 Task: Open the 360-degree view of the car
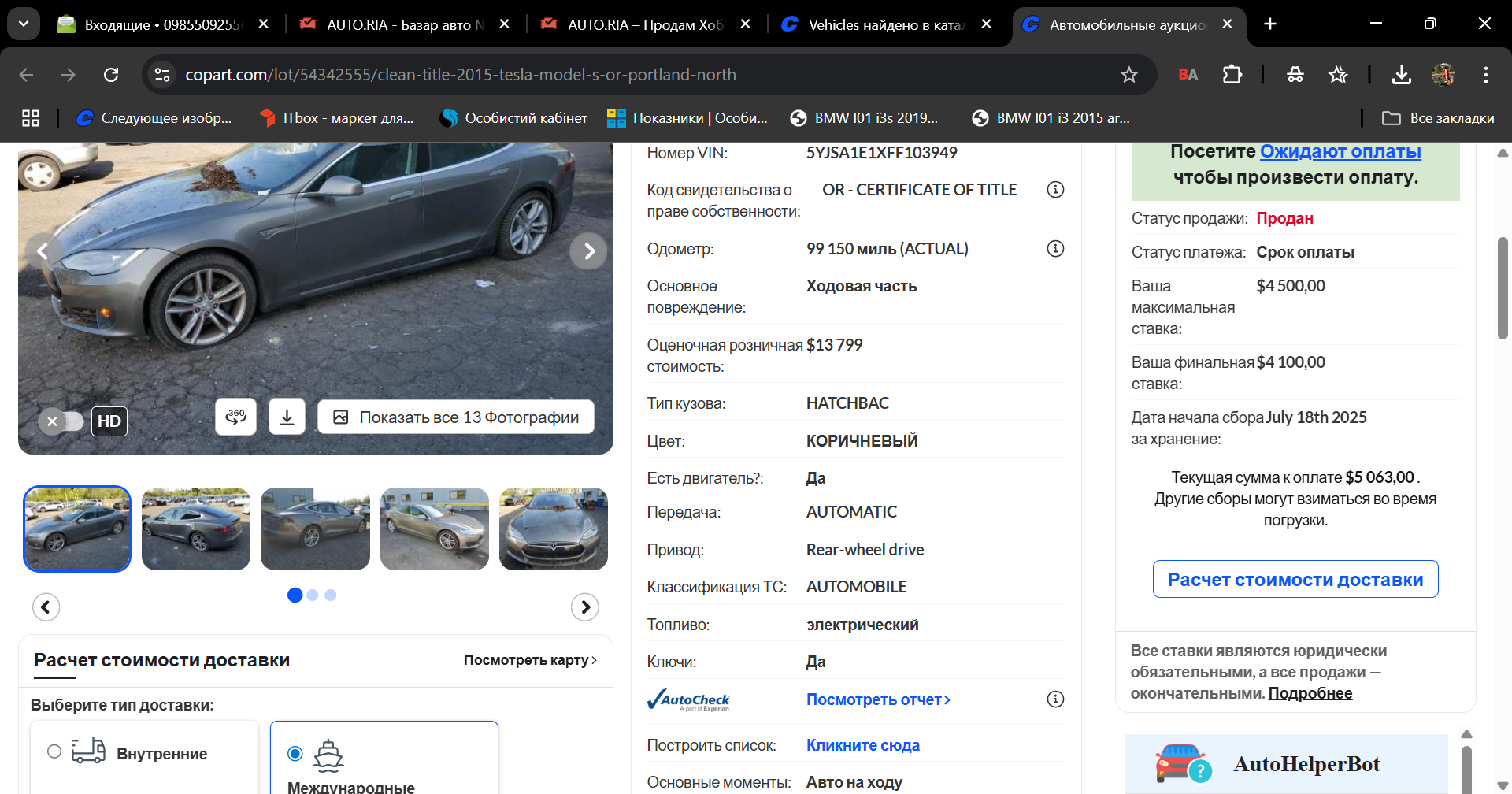pos(235,417)
